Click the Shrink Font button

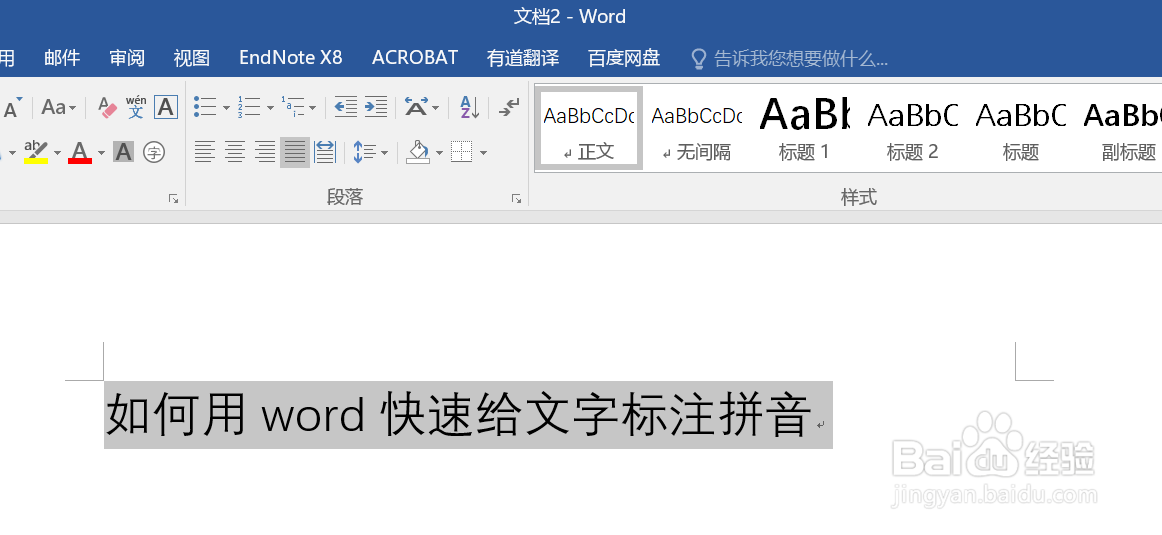(12, 107)
